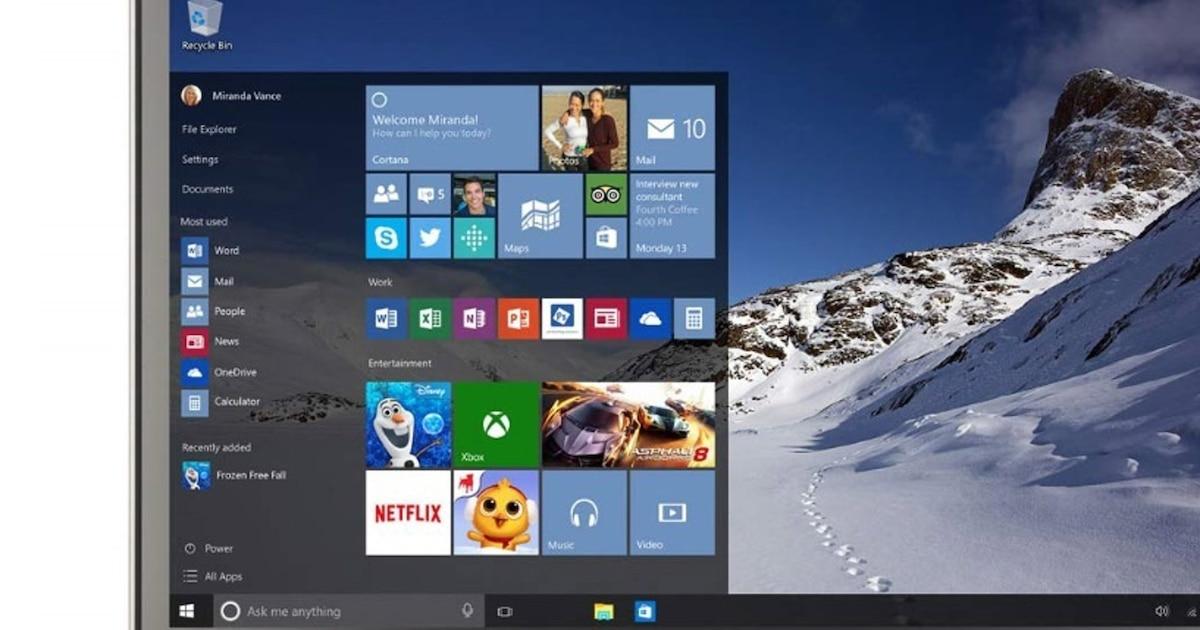Click the Ask me anything search box

347,611
